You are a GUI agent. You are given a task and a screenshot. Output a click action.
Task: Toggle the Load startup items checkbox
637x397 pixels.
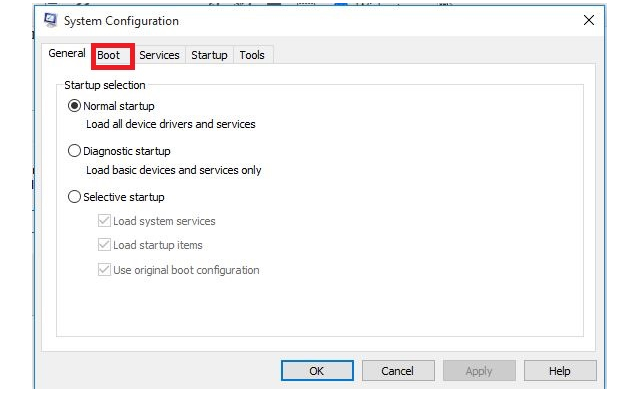click(104, 245)
